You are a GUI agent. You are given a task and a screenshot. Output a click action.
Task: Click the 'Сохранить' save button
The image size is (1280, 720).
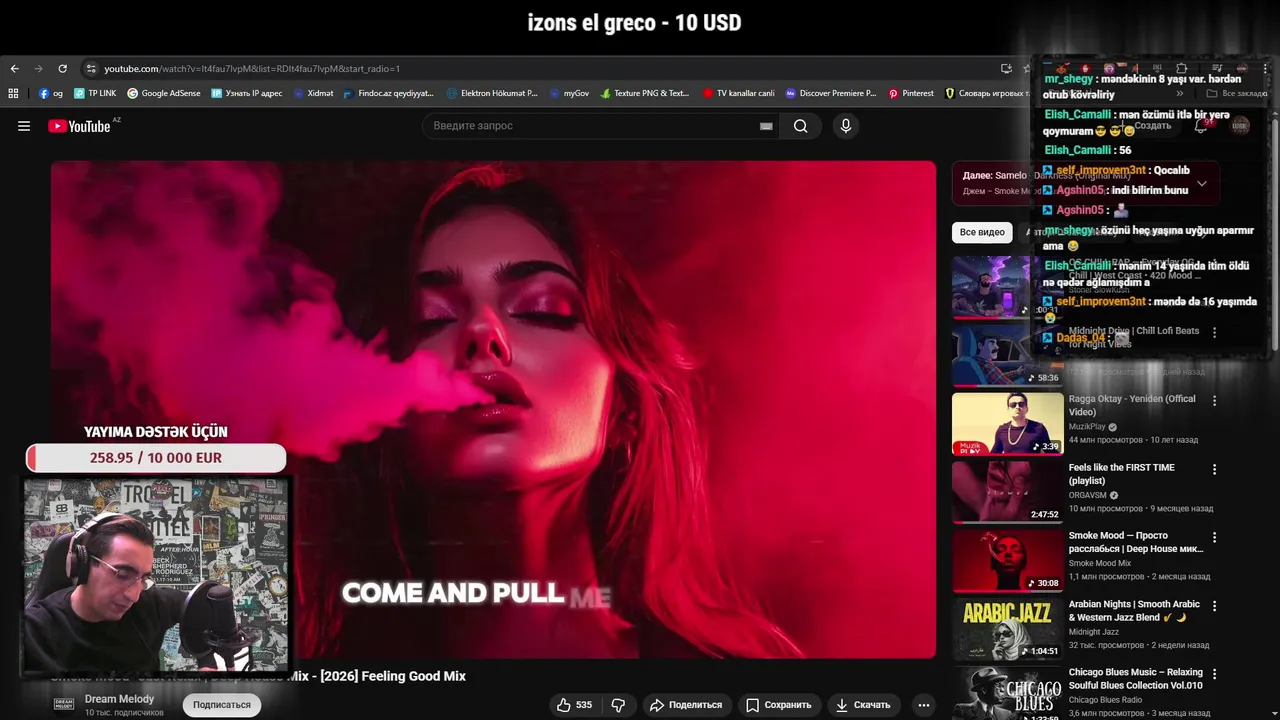pyautogui.click(x=779, y=705)
